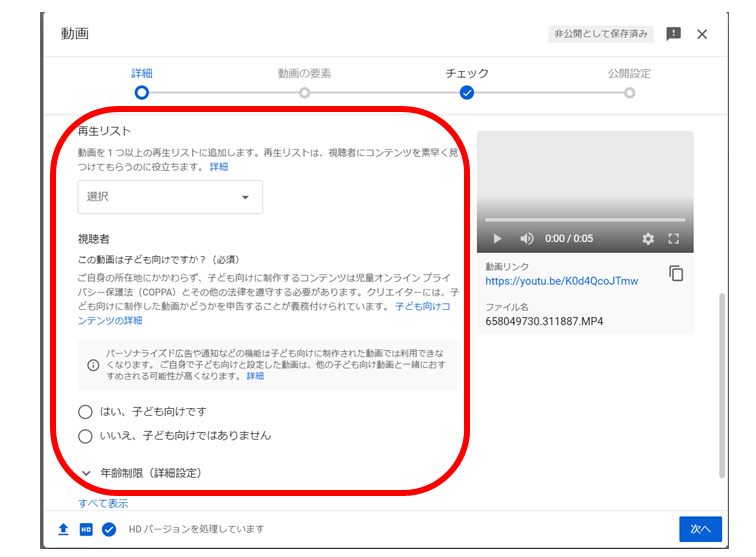Viewport: 756px width, 557px height.
Task: Click すべて表示 link
Action: (103, 503)
